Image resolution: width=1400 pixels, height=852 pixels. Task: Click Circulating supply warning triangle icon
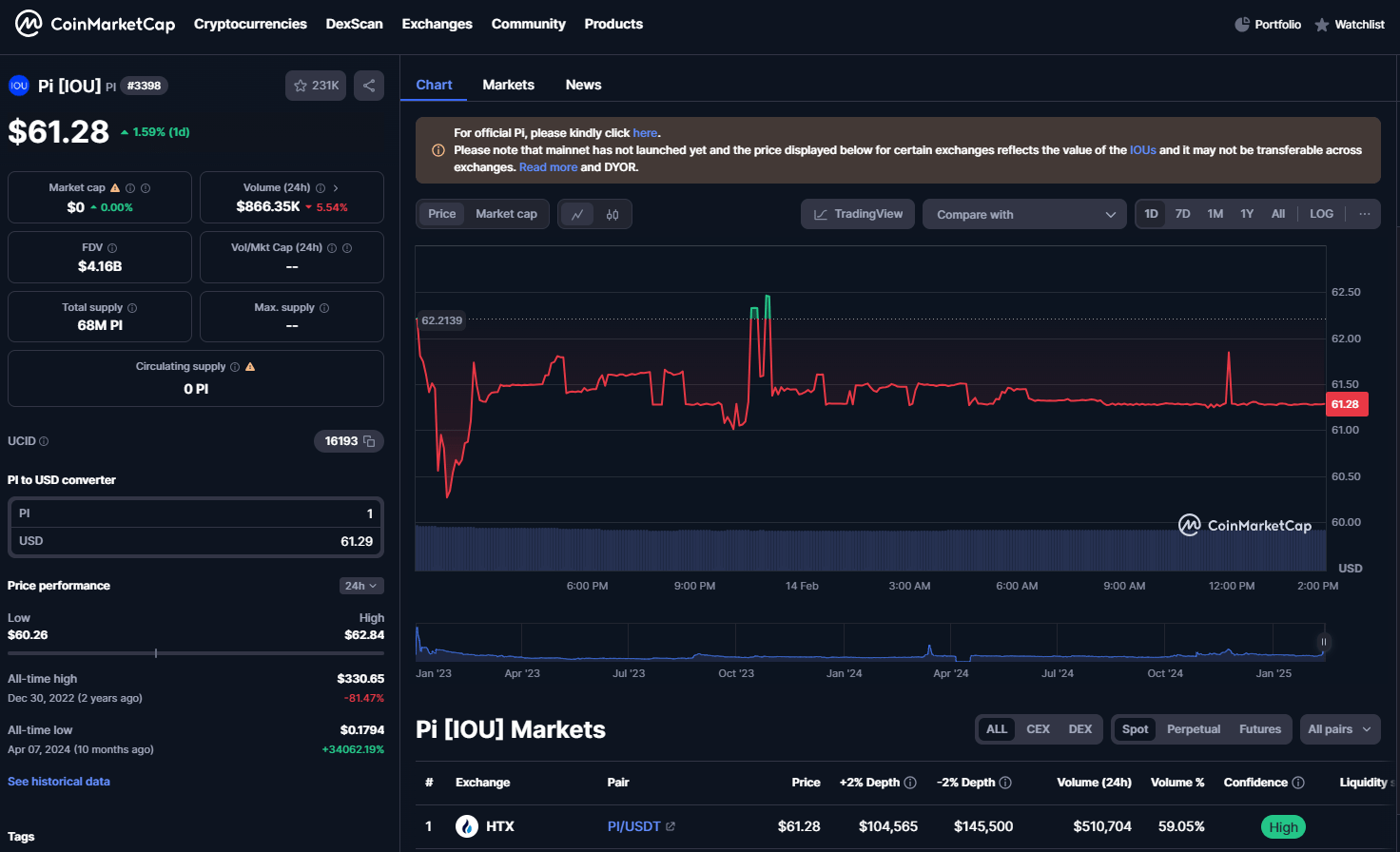250,367
